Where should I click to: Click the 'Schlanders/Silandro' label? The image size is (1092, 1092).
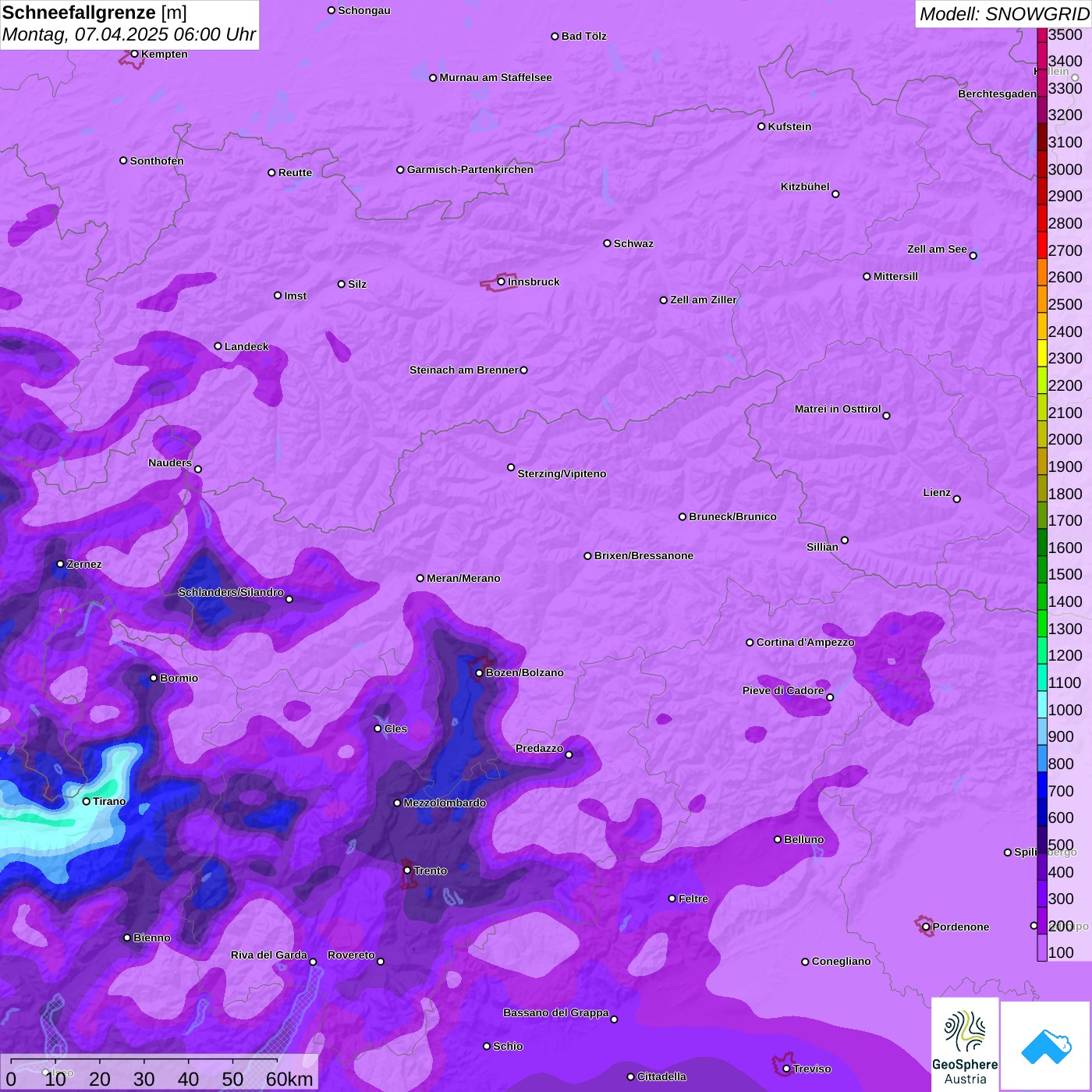231,592
